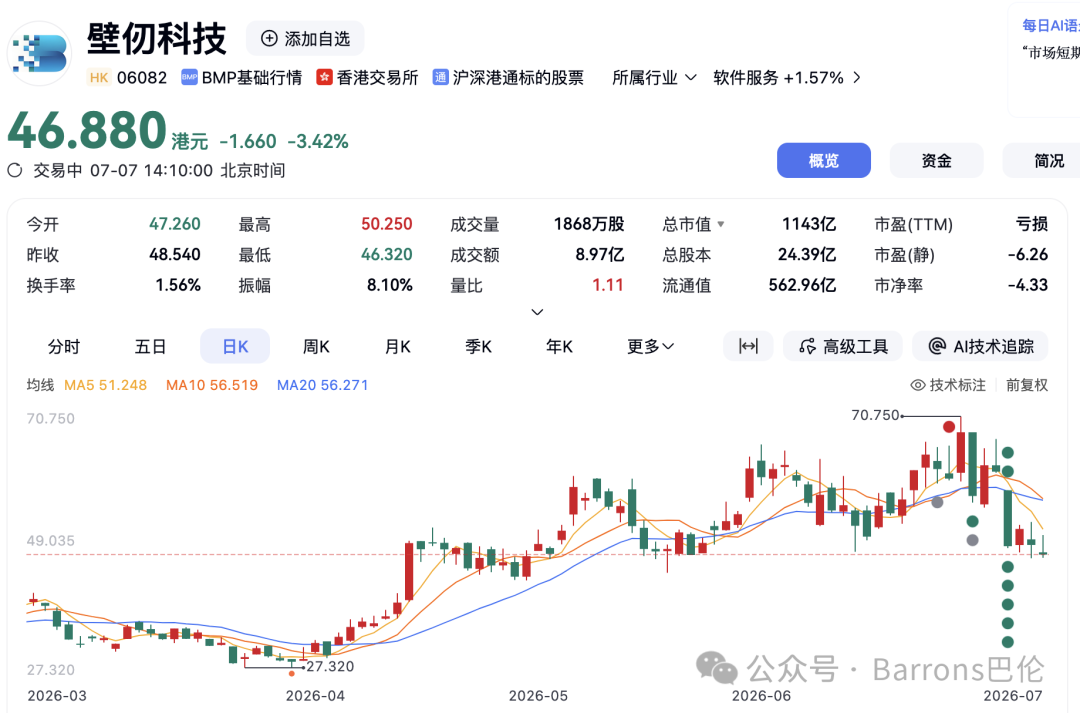Click the range-width measure icon button

[x=748, y=346]
